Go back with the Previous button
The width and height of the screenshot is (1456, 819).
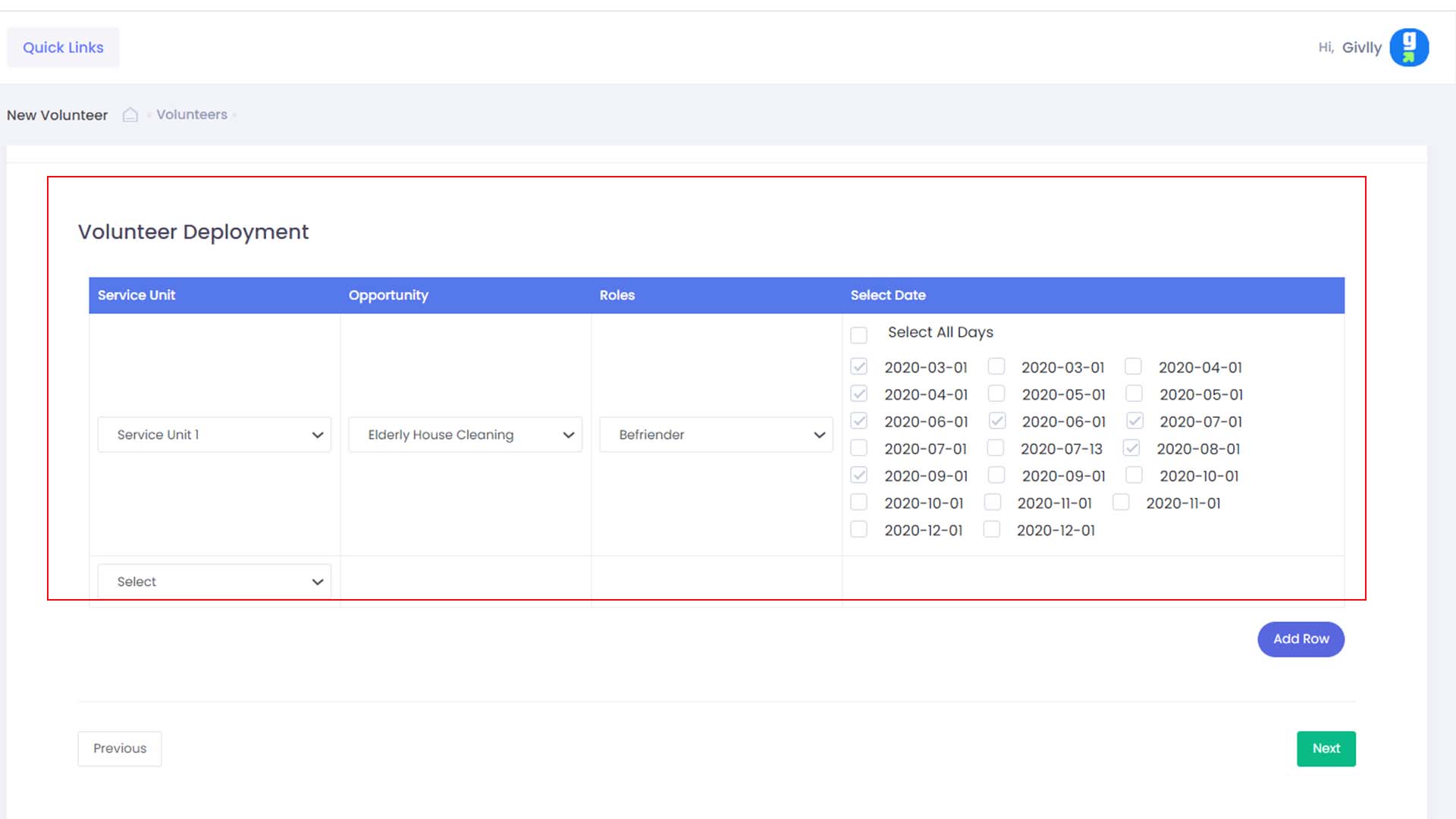[120, 748]
